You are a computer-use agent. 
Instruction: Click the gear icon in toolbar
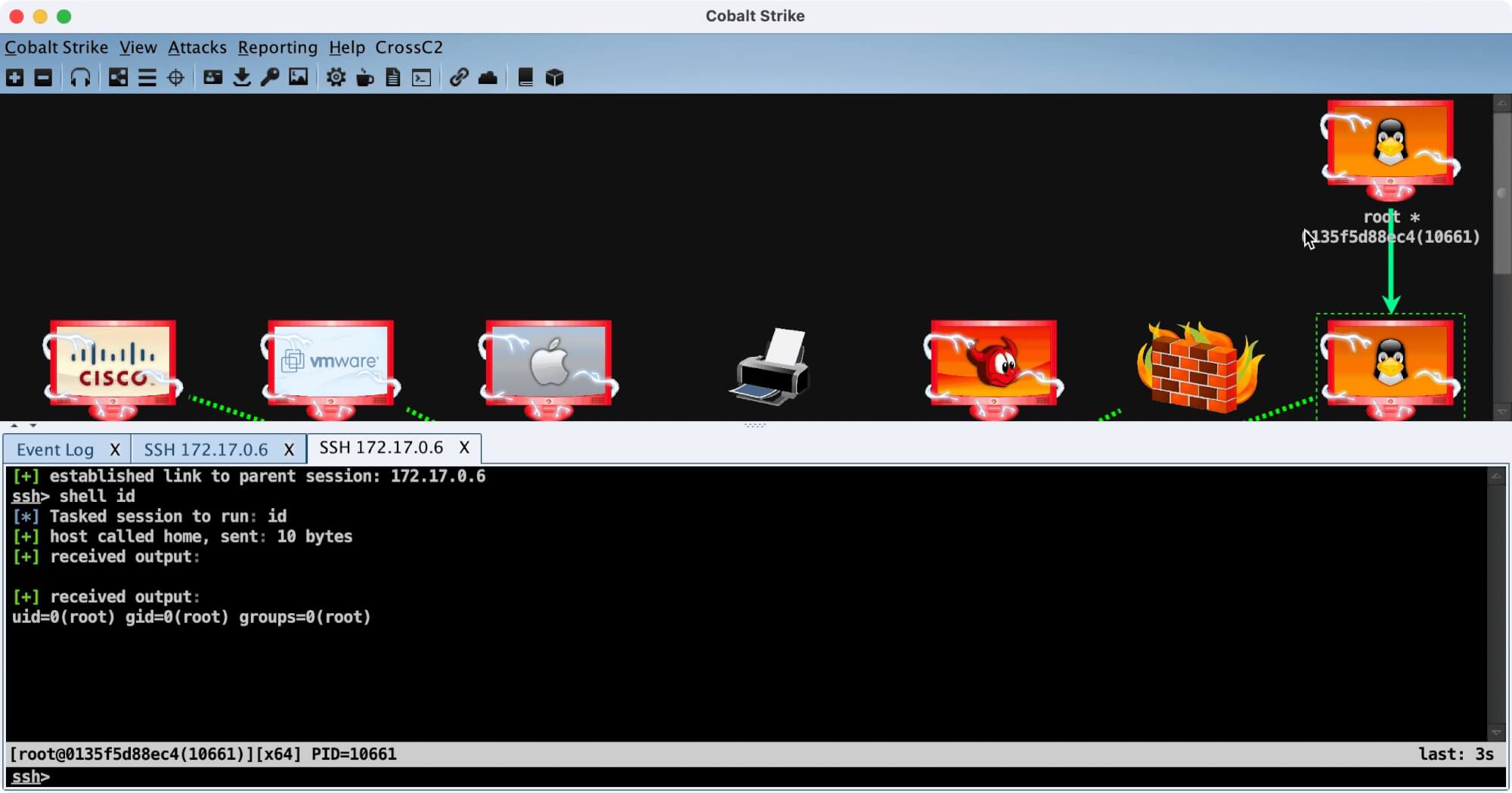click(336, 78)
